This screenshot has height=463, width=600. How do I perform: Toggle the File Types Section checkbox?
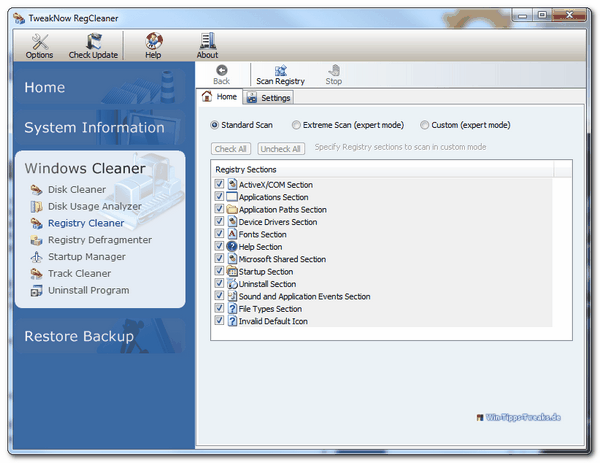pos(219,308)
